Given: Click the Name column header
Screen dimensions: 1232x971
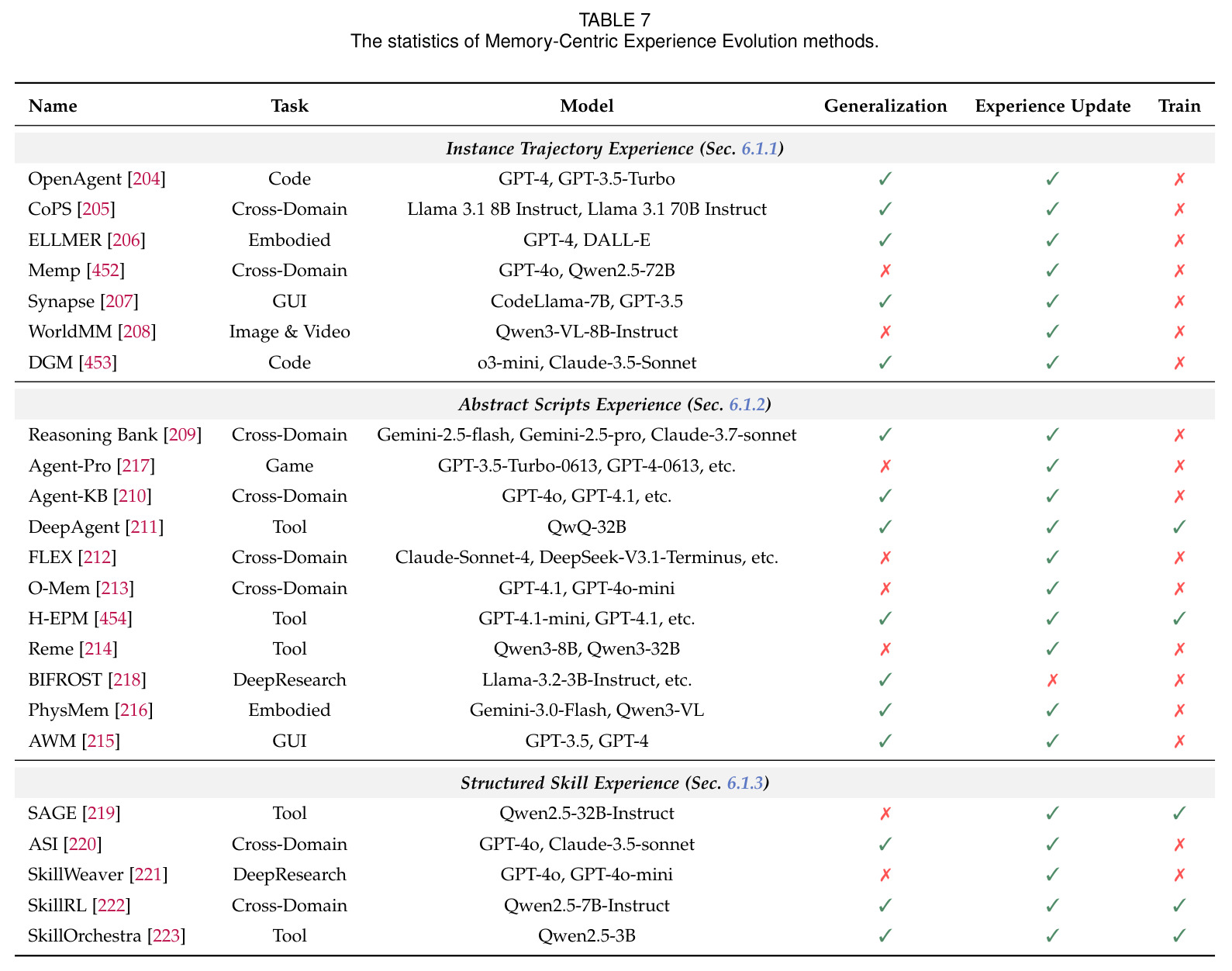Looking at the screenshot, I should click(x=53, y=106).
